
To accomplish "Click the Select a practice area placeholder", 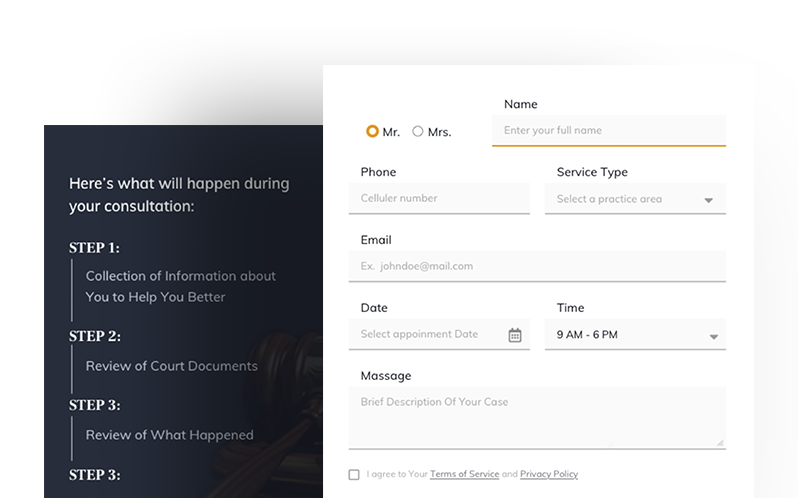I will pos(609,199).
